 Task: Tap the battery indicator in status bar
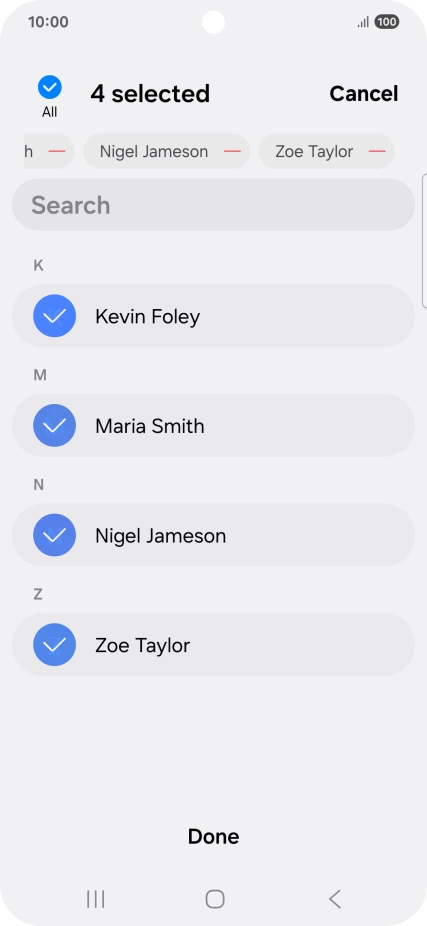click(386, 22)
